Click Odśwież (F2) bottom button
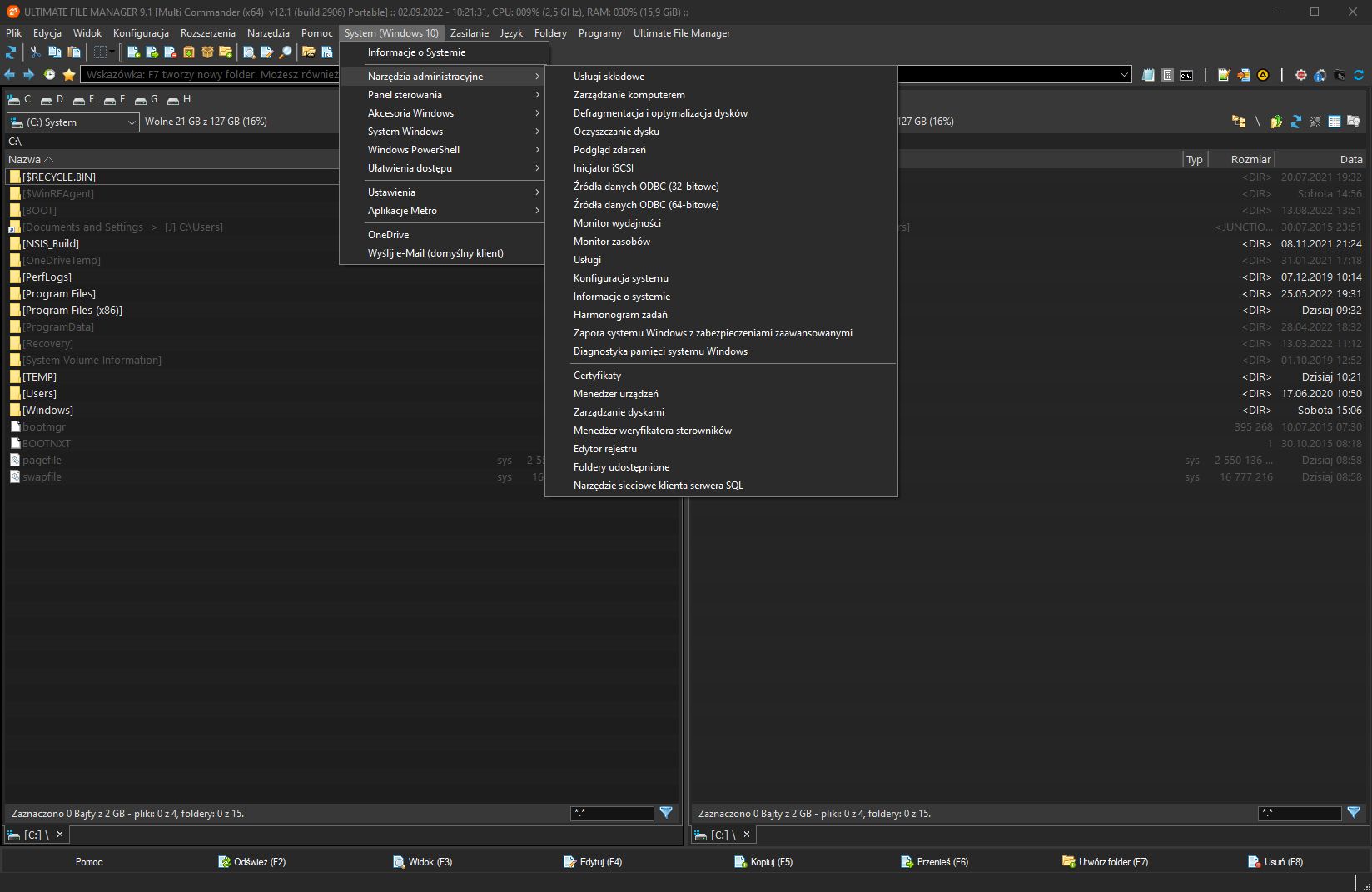Screen dimensions: 1372x892 pos(252,862)
